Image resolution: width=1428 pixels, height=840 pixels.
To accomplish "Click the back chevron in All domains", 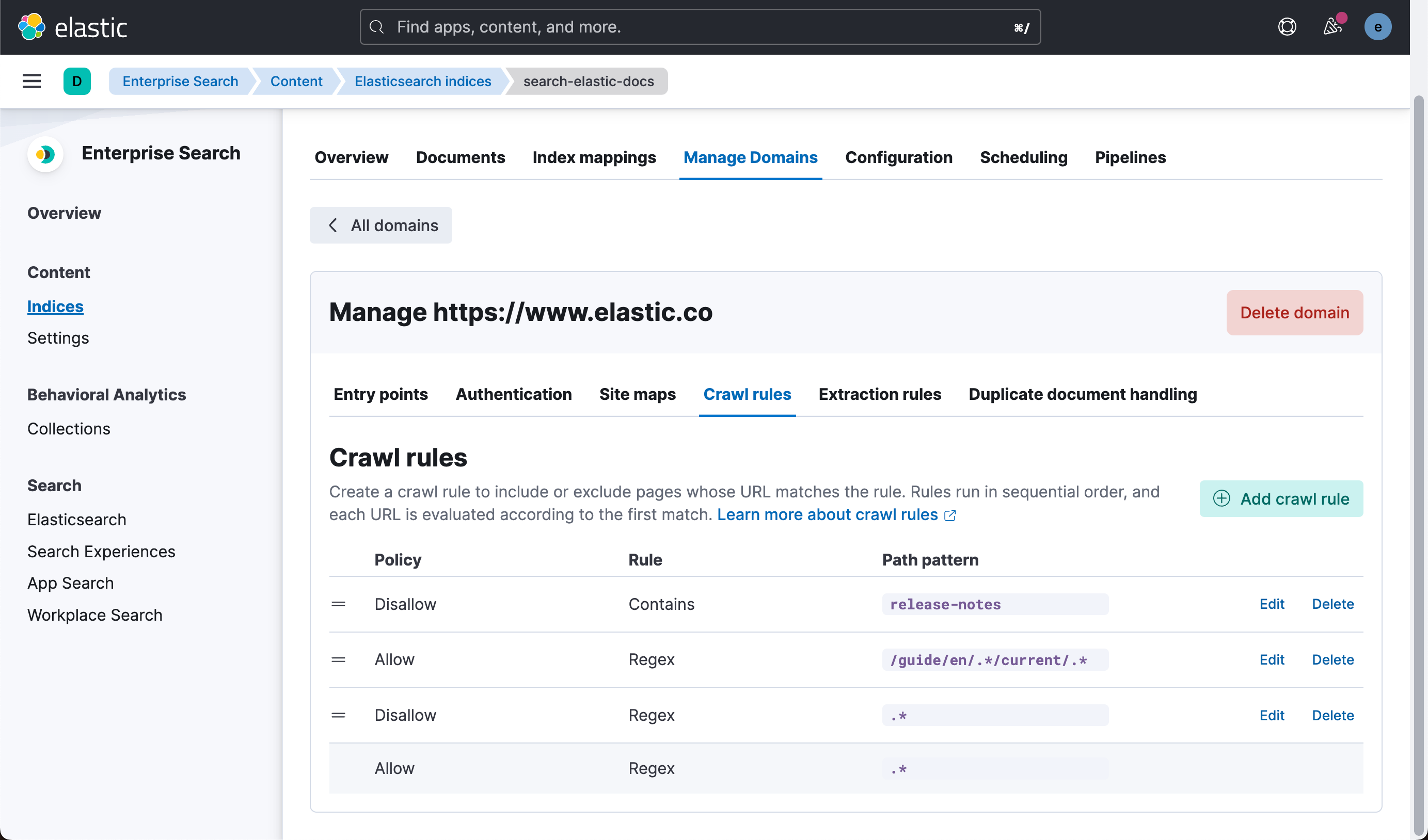I will [x=333, y=225].
